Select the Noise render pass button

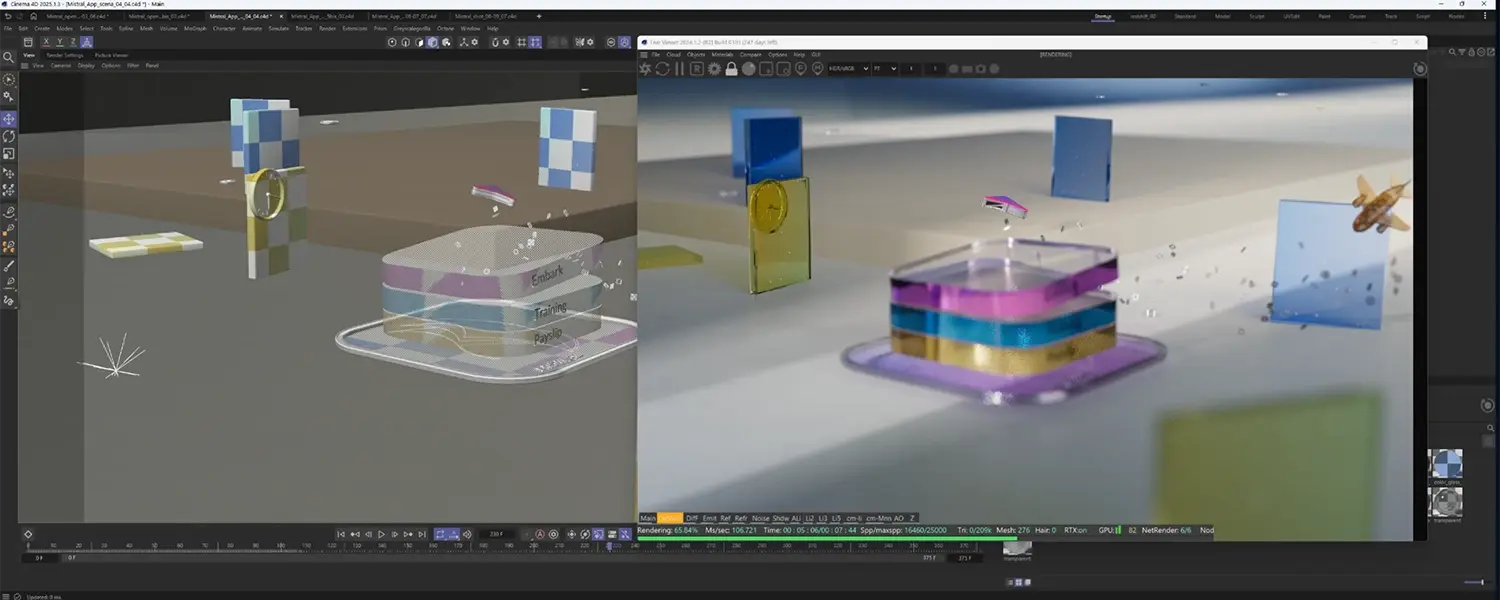click(761, 518)
